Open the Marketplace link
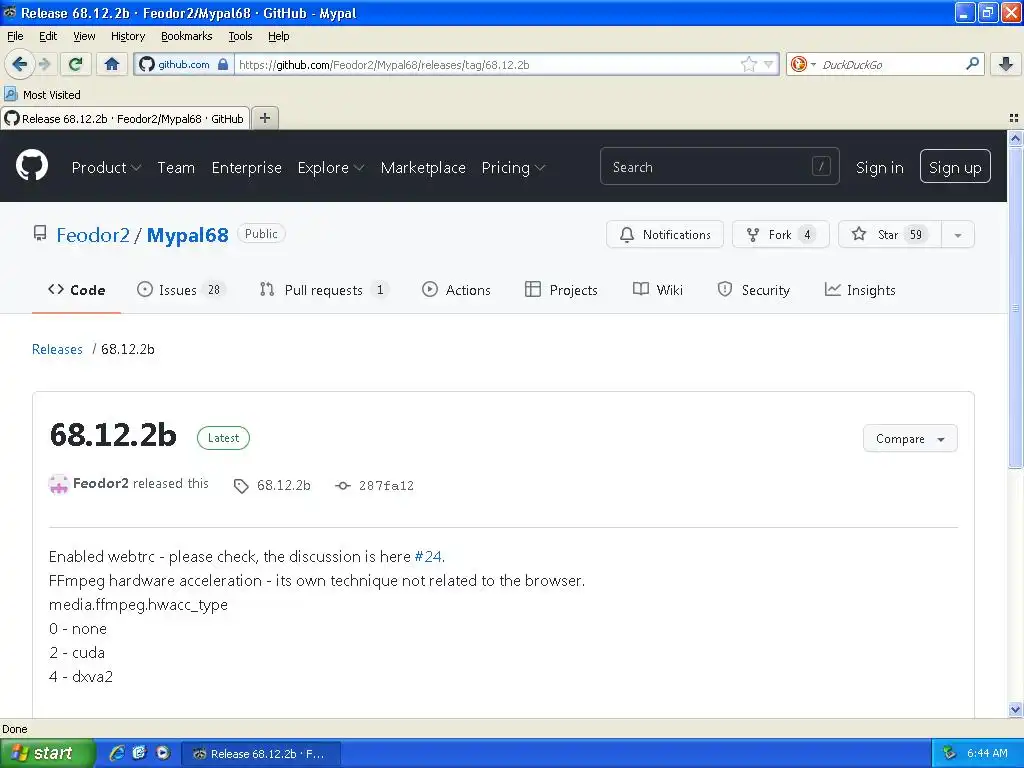This screenshot has width=1024, height=768. click(423, 168)
